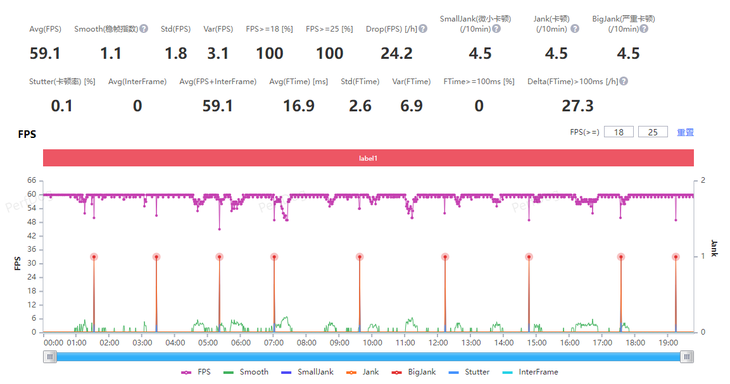730x384 pixels.
Task: Click left handle of timeline range slider
Action: click(50, 357)
